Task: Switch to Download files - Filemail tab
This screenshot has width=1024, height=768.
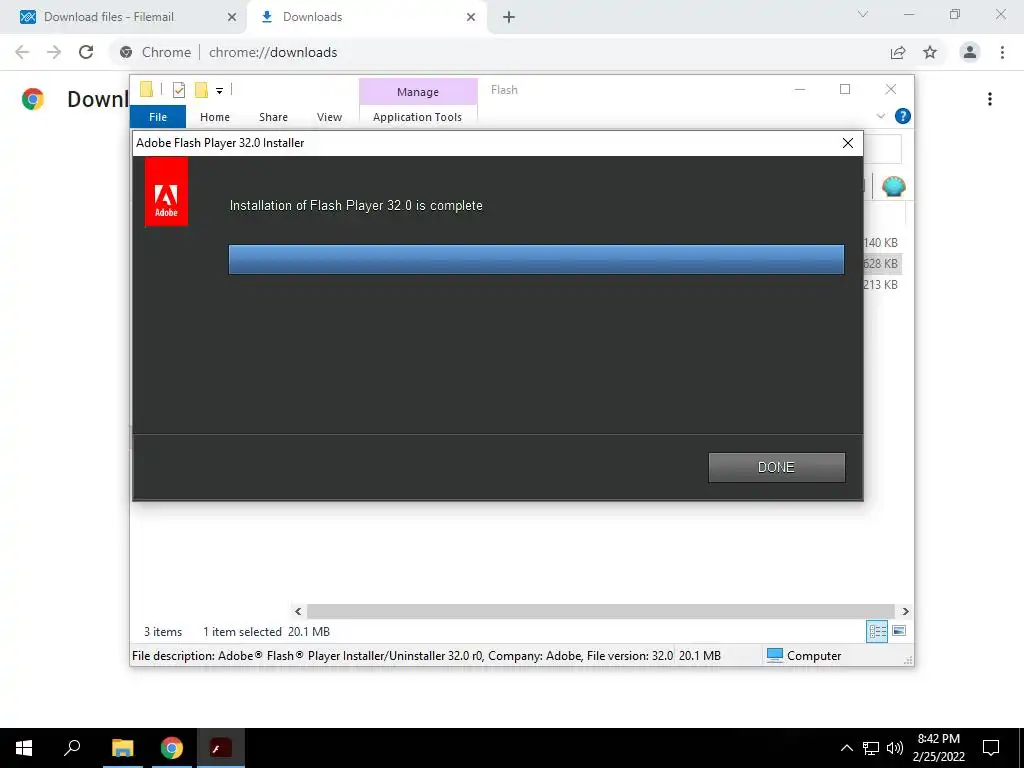Action: [x=123, y=17]
